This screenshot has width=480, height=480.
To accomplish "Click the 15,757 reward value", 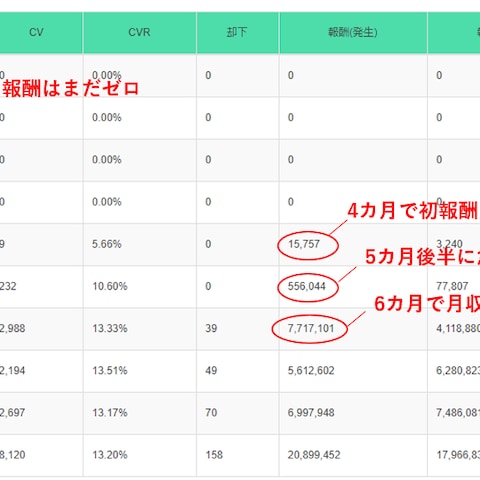I will [304, 244].
